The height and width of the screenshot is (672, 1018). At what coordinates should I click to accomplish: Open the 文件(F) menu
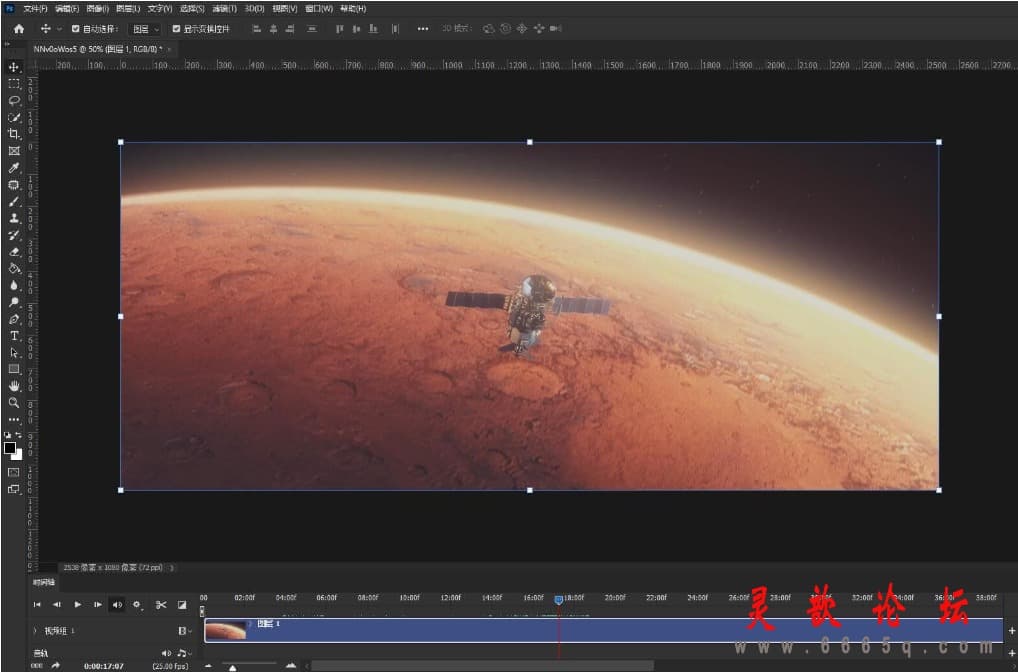[x=35, y=8]
